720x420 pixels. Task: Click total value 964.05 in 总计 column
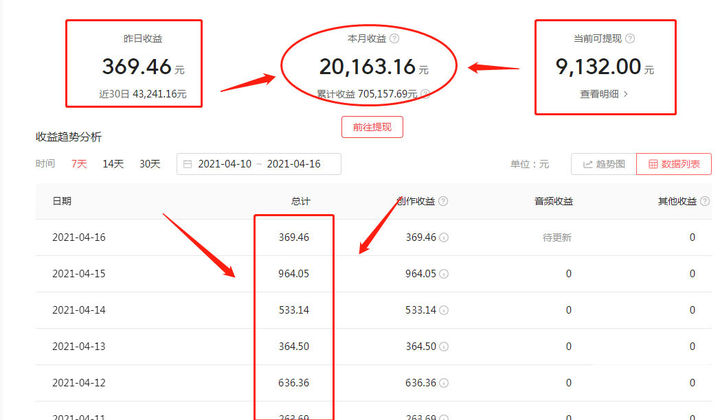click(x=294, y=274)
